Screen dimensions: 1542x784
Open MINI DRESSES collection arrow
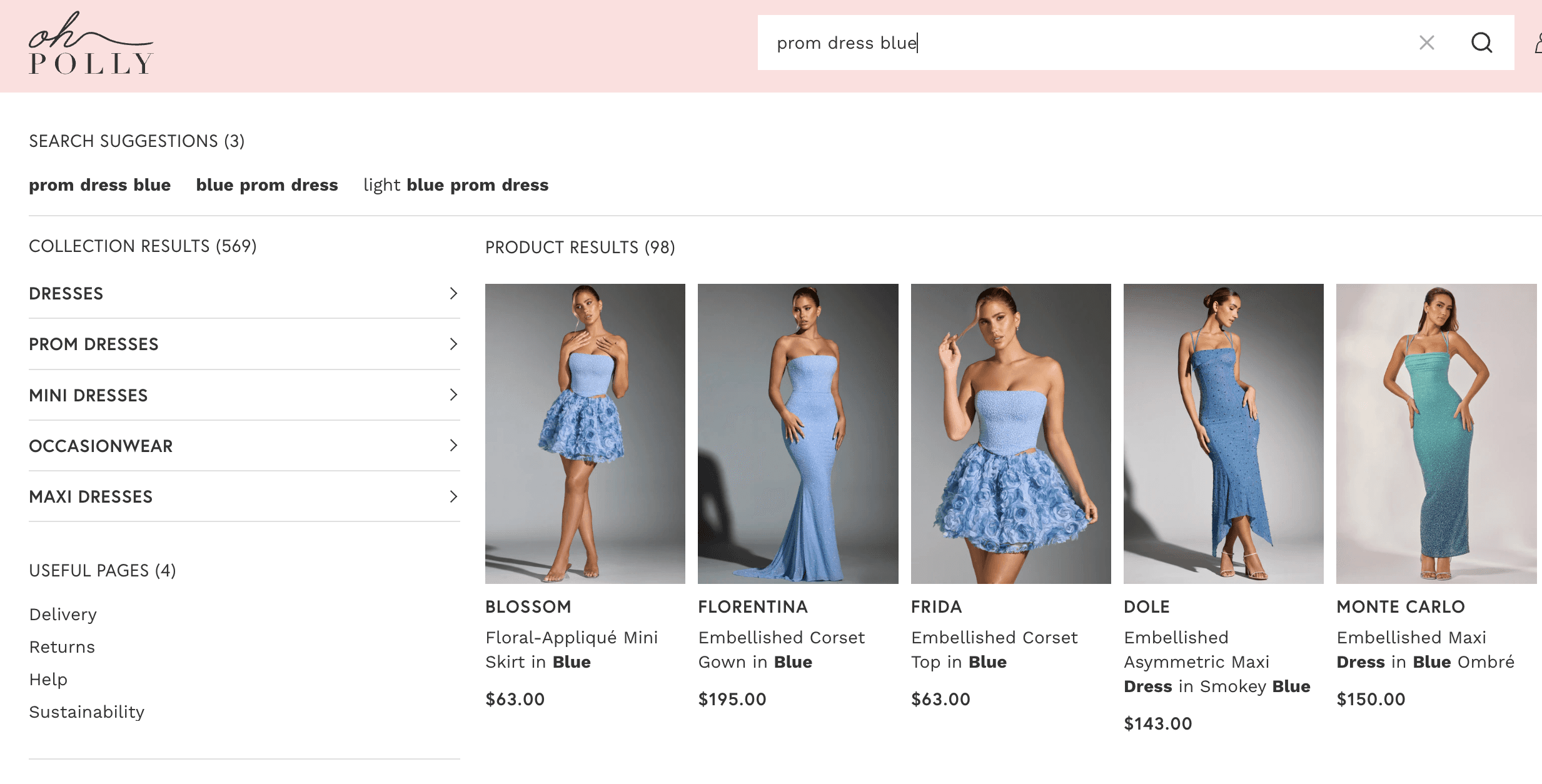coord(453,395)
